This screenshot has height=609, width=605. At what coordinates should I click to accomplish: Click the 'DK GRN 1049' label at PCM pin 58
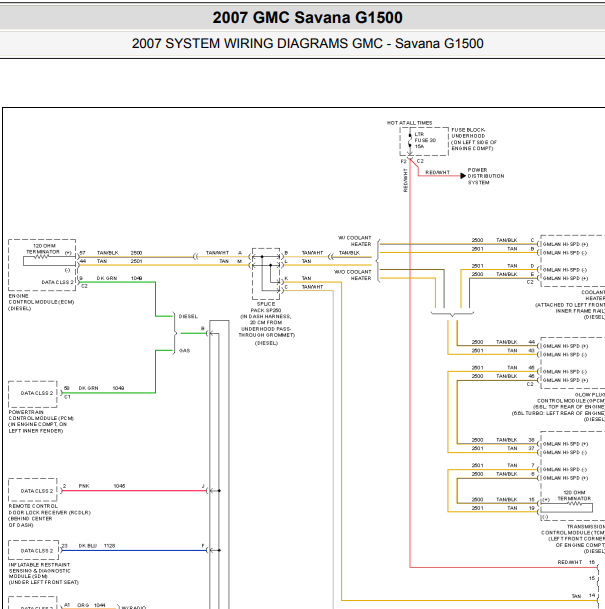coord(101,388)
